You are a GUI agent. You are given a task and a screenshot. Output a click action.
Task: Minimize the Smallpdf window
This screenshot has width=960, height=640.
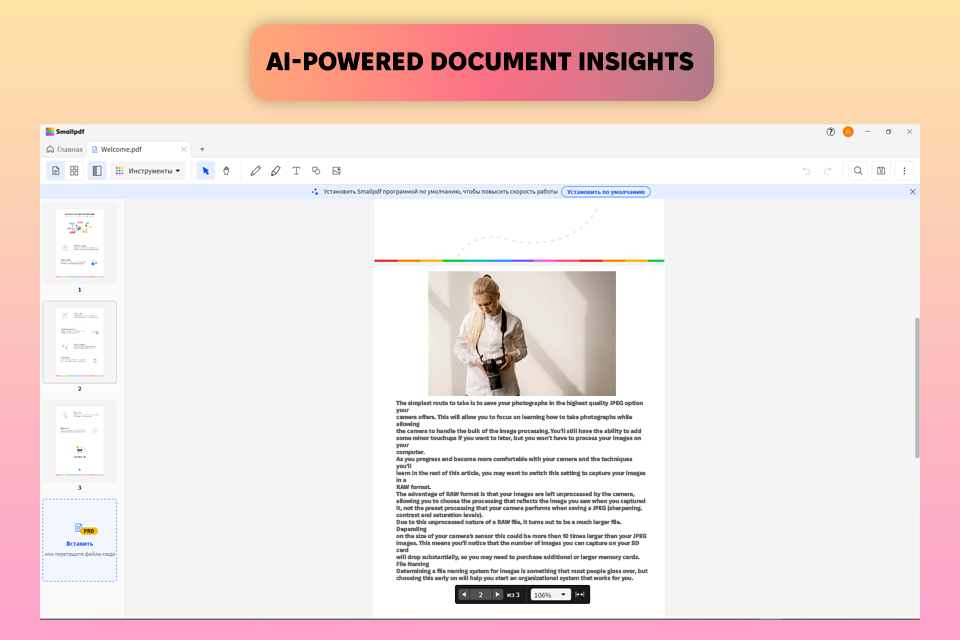[867, 132]
